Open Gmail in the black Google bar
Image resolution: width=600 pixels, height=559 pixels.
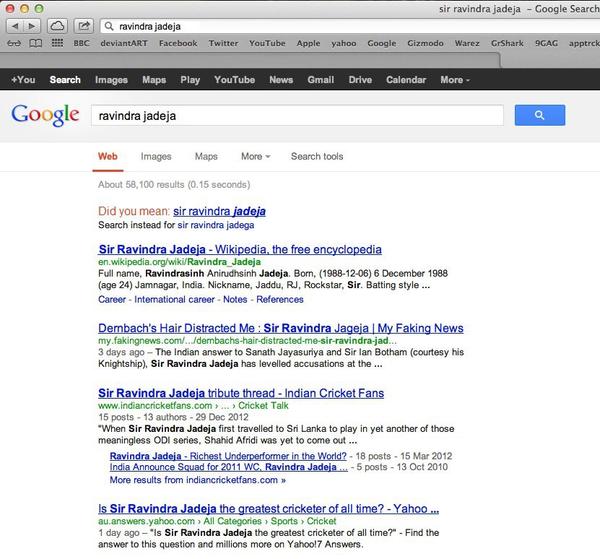[x=321, y=80]
